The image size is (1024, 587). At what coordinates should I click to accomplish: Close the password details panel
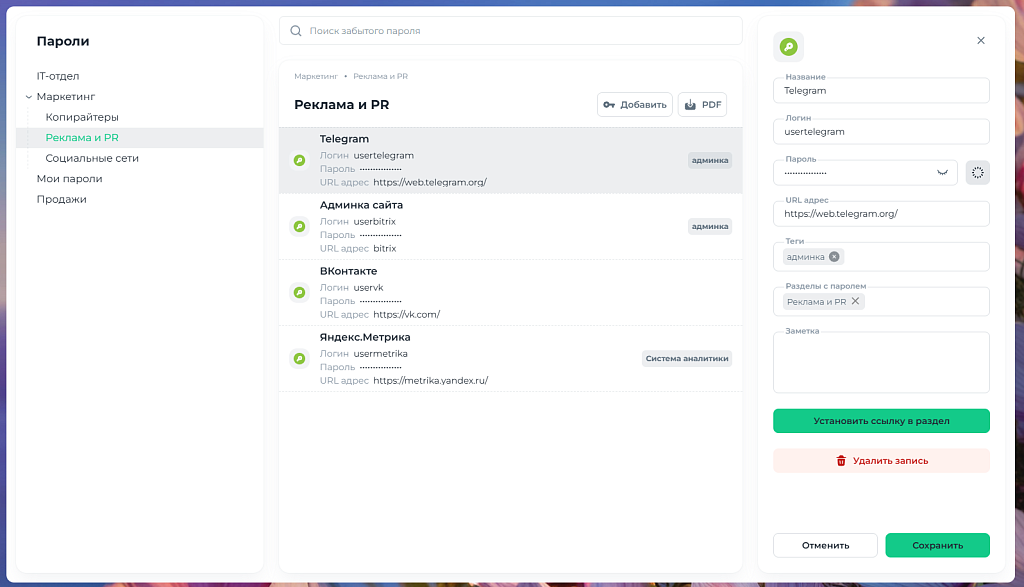click(980, 41)
